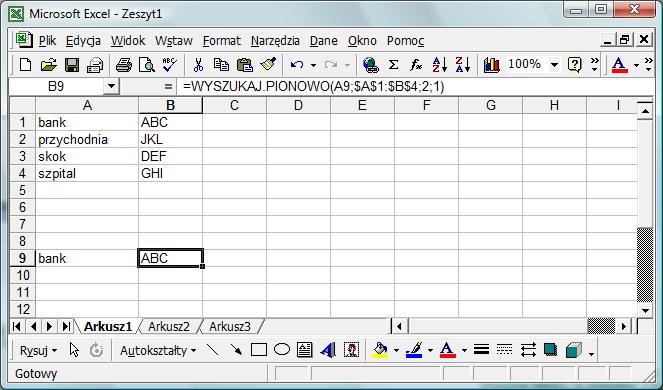The image size is (663, 390).
Task: Open the line color dropdown arrow on the drawing toolbar
Action: pos(430,350)
